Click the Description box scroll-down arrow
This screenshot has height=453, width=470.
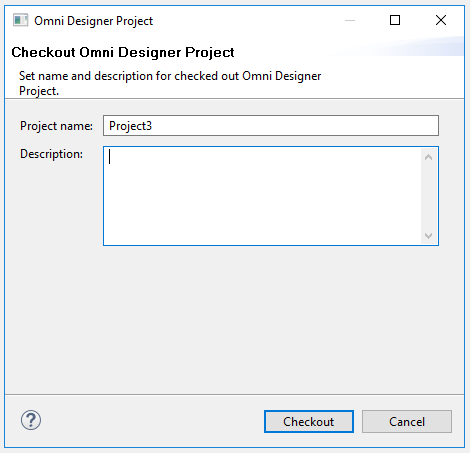pyautogui.click(x=429, y=236)
